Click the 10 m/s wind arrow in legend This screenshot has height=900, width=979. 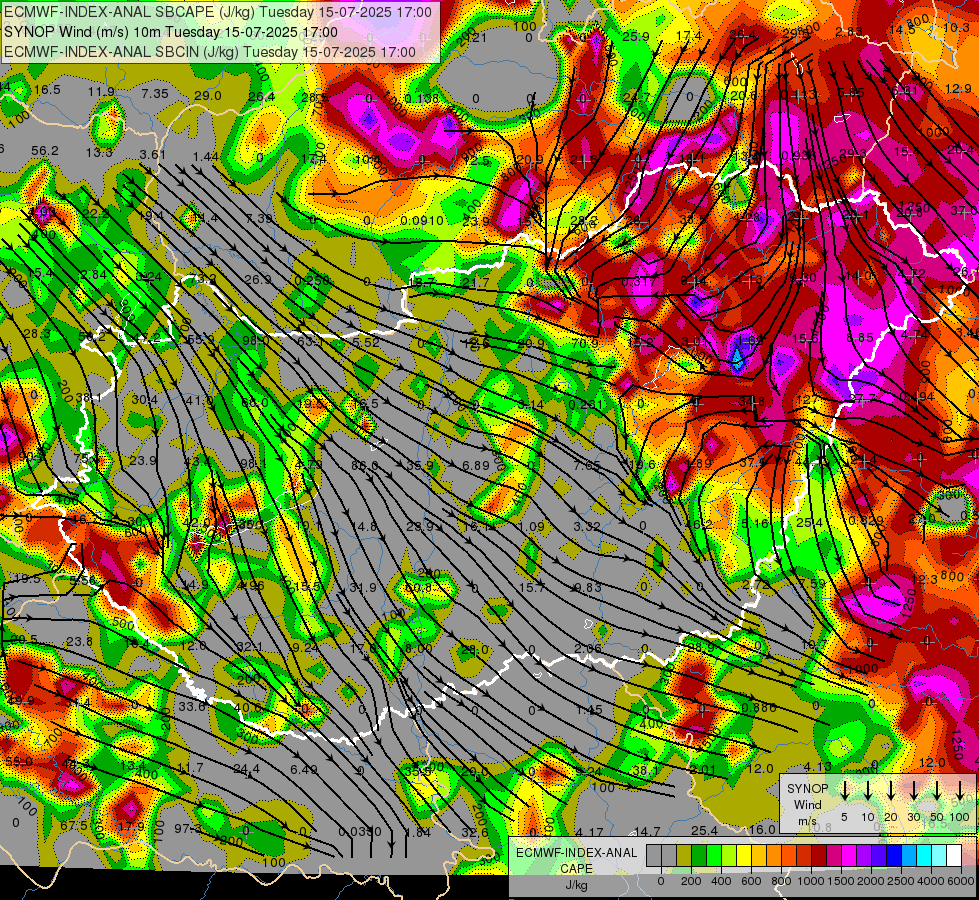point(868,791)
